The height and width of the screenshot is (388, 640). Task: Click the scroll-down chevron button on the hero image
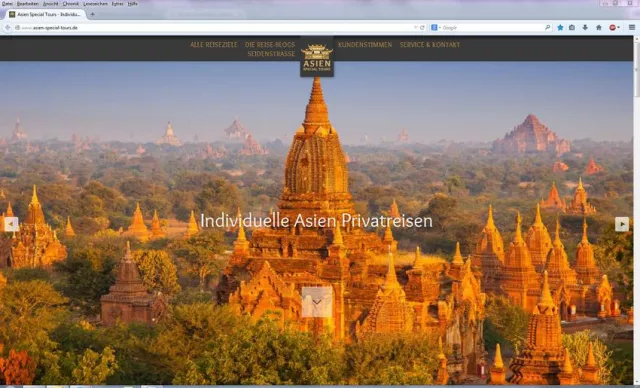tap(317, 302)
